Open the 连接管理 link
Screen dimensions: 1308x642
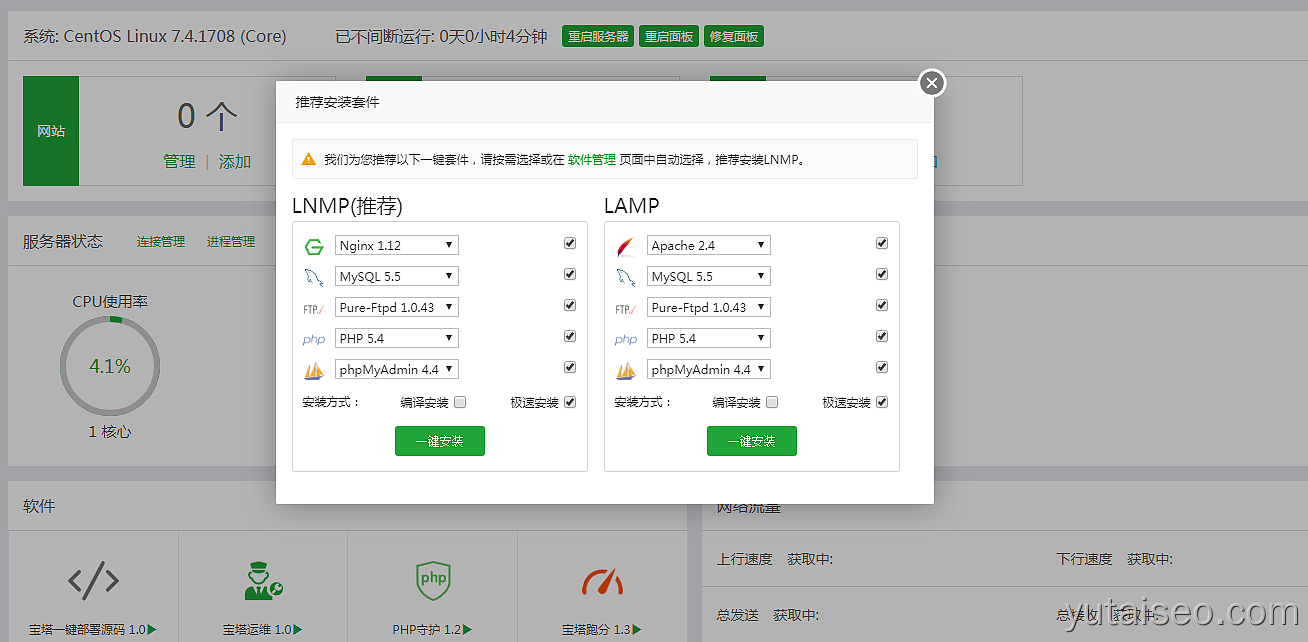tap(161, 242)
